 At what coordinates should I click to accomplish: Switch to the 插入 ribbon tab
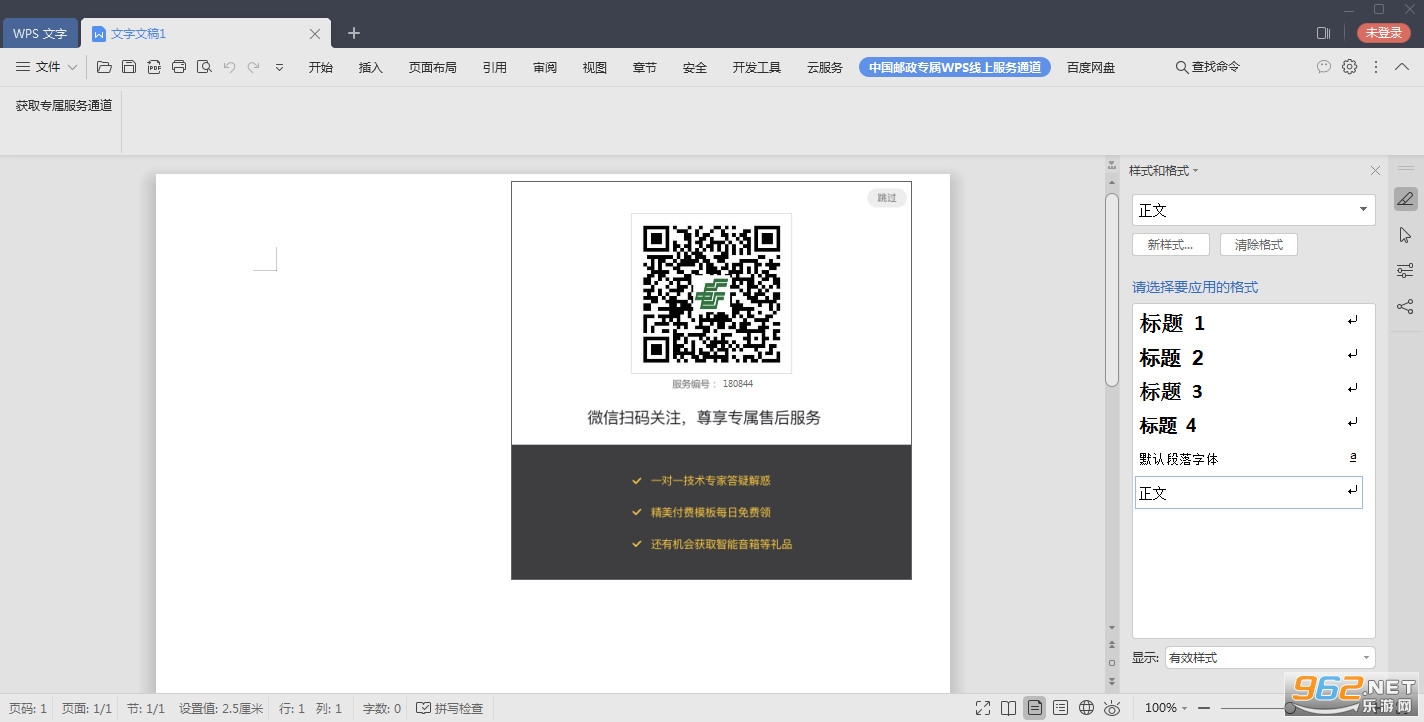(x=371, y=67)
